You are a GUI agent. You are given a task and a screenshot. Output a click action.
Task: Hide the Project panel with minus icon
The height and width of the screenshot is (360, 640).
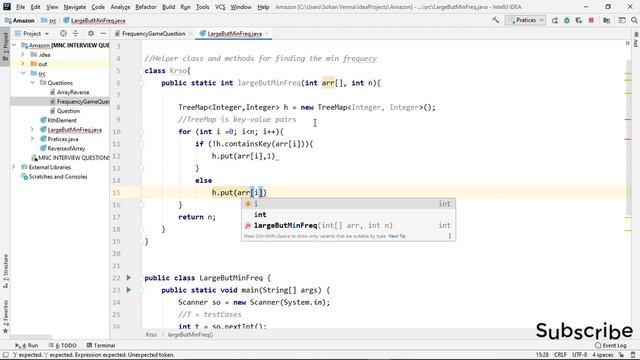(103, 33)
